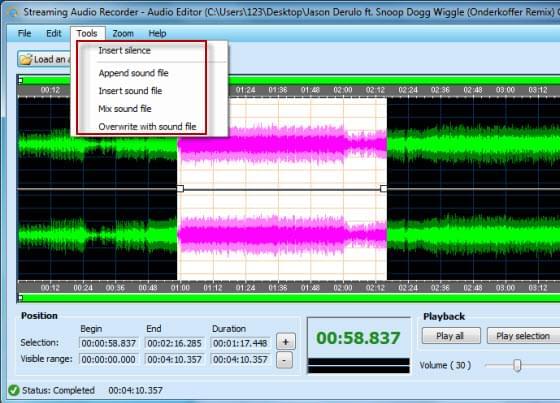Open the Help menu
The height and width of the screenshot is (403, 560).
point(157,34)
